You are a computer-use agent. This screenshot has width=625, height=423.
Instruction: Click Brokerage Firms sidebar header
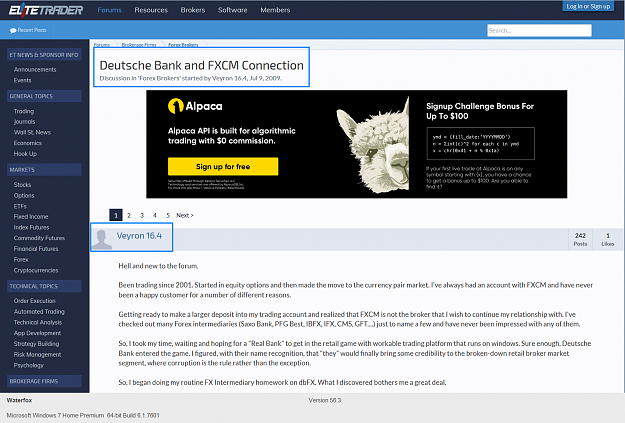click(x=44, y=381)
